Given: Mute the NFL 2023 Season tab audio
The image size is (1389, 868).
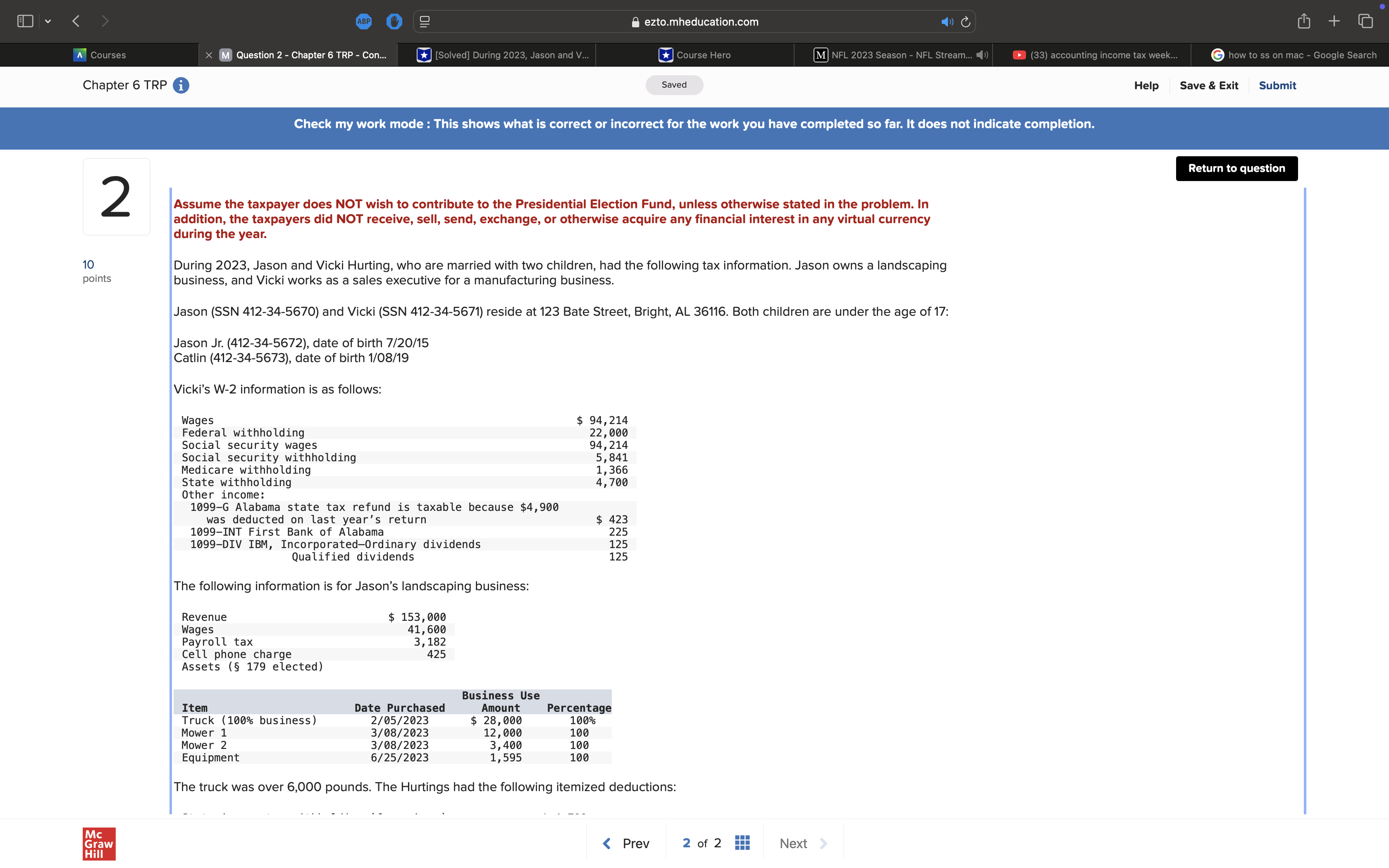Looking at the screenshot, I should coord(982,55).
